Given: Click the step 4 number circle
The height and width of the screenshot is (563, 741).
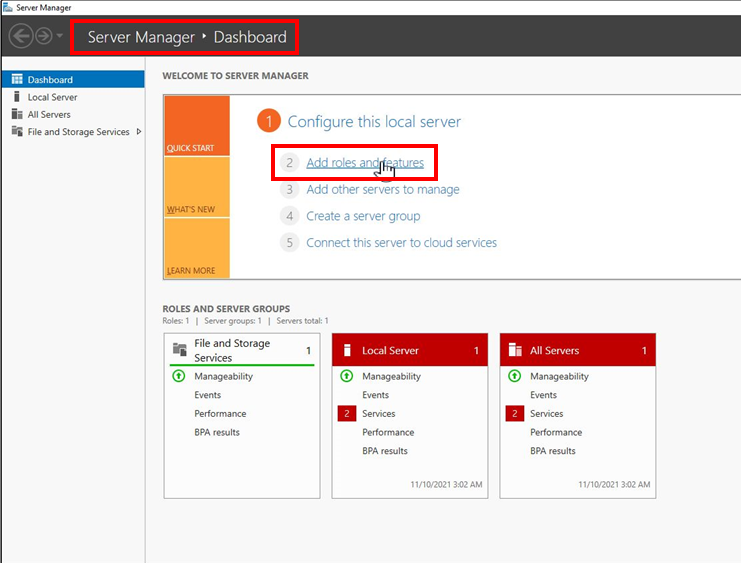Looking at the screenshot, I should tap(289, 216).
